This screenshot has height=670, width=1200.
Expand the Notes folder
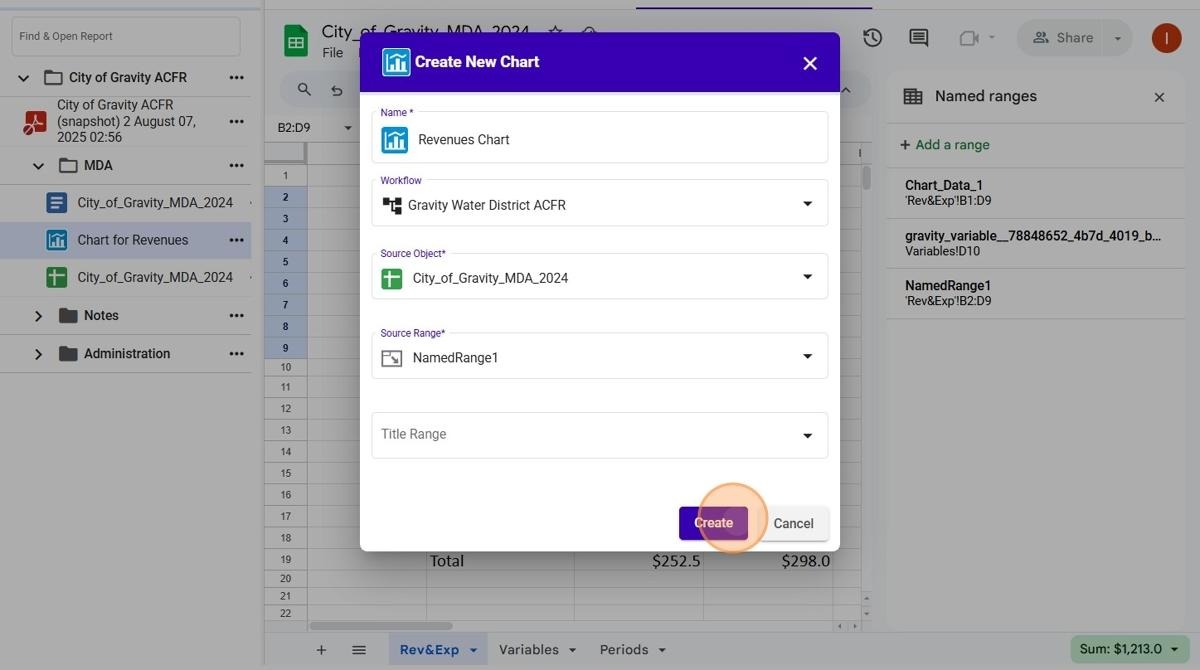point(39,316)
